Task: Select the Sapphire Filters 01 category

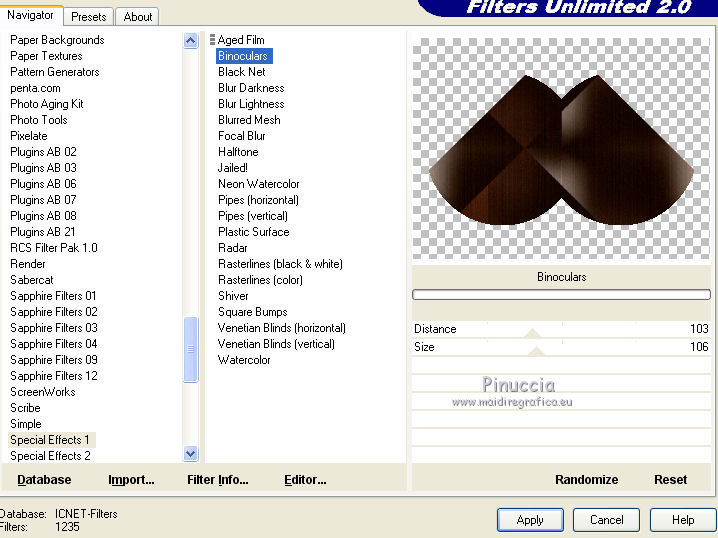Action: (x=53, y=296)
